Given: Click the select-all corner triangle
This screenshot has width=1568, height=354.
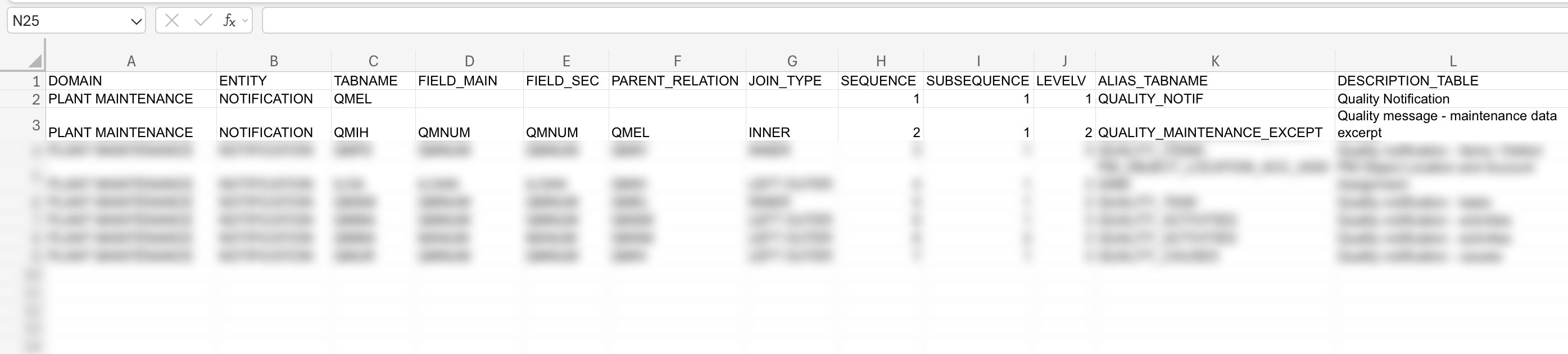Looking at the screenshot, I should point(35,61).
